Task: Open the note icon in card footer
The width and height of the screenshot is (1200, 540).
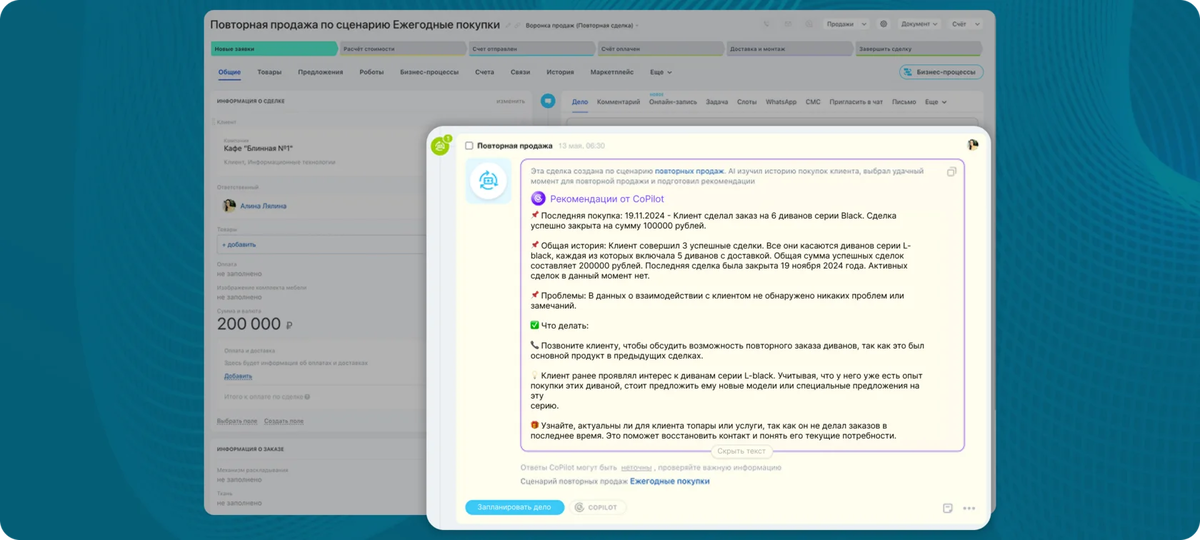Action: 948,508
